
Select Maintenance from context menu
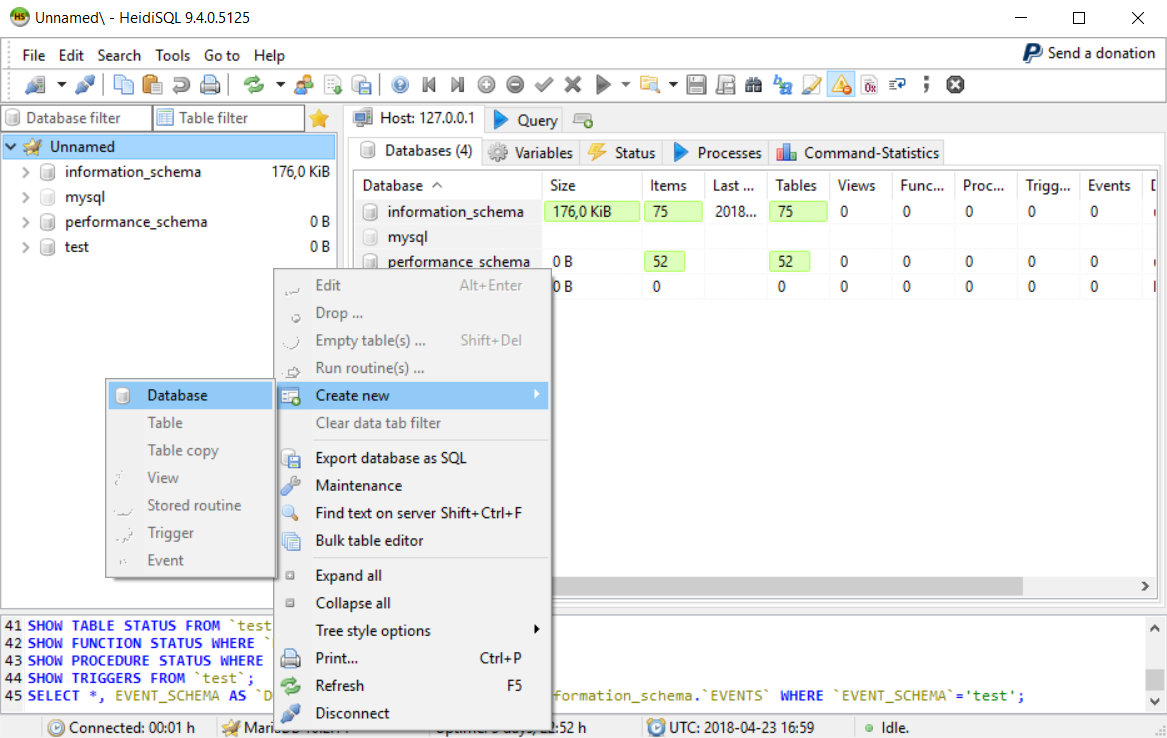click(412, 485)
